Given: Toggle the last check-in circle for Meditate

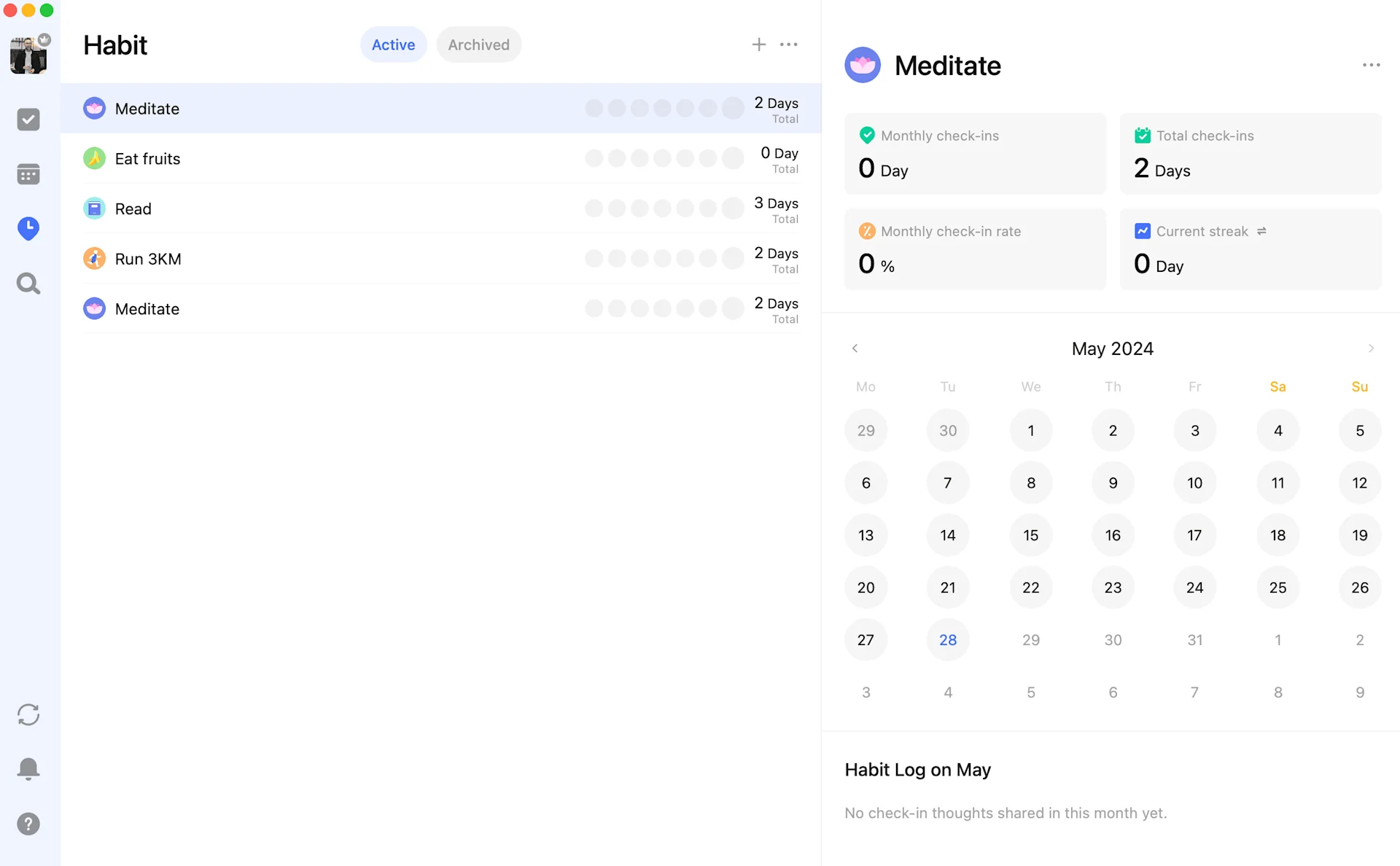Looking at the screenshot, I should tap(732, 108).
